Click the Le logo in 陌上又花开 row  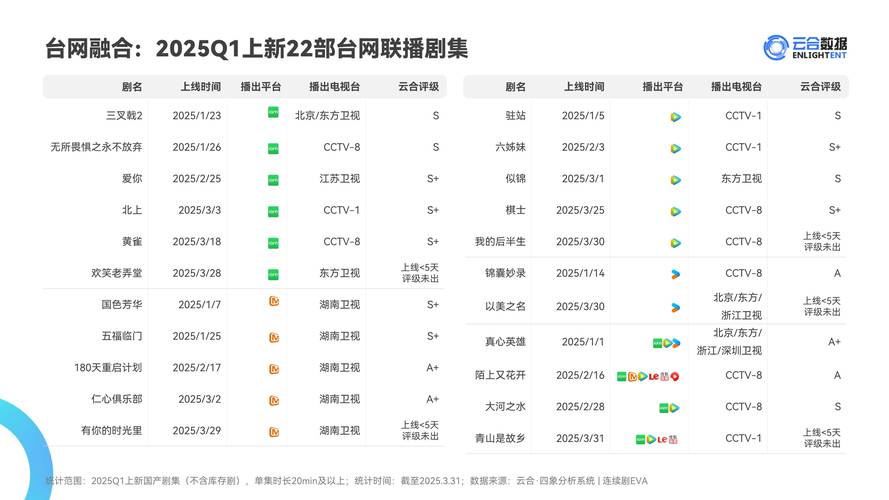[x=654, y=376]
